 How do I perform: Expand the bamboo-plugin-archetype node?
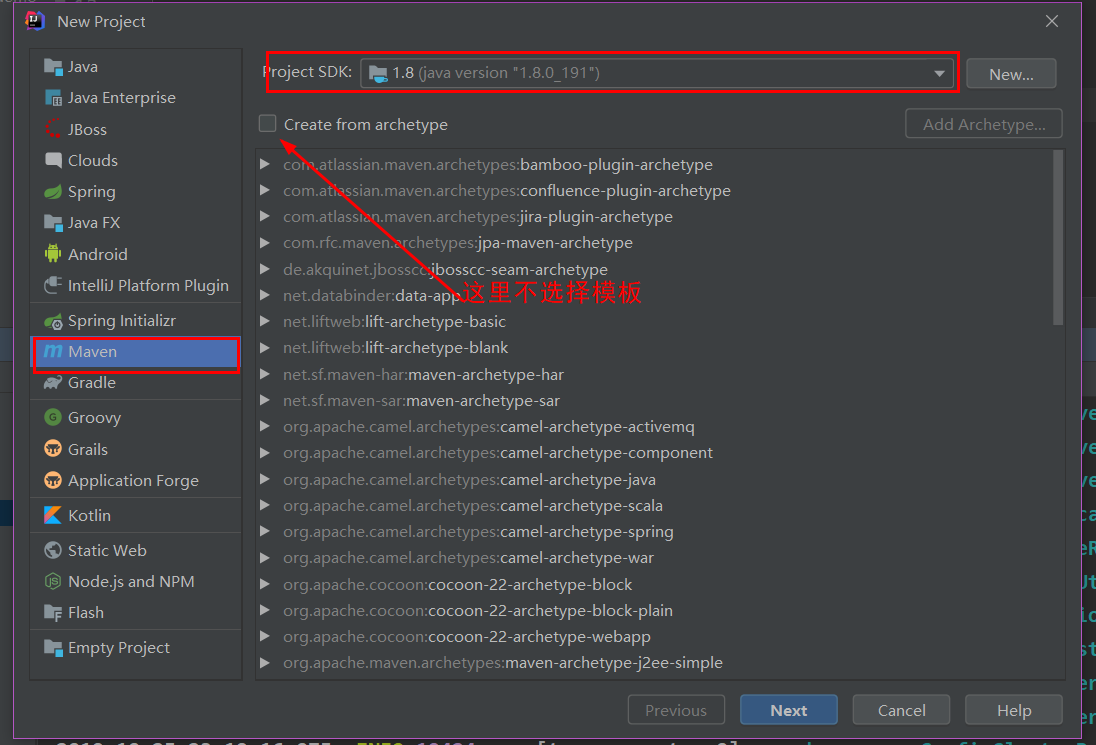coord(265,164)
